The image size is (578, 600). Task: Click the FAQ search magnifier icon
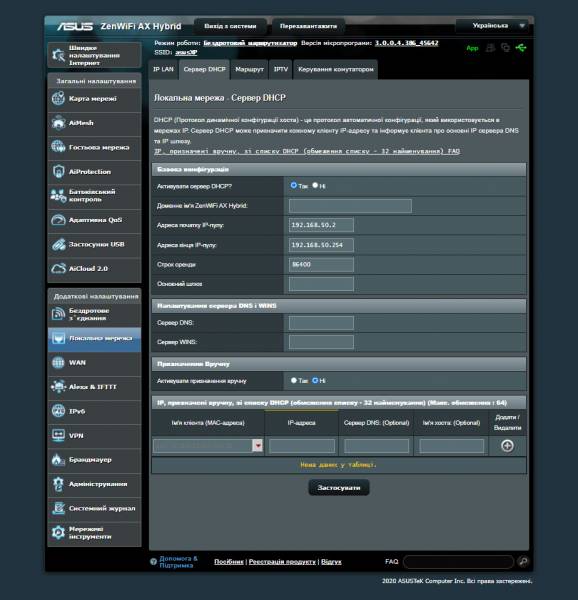[523, 561]
